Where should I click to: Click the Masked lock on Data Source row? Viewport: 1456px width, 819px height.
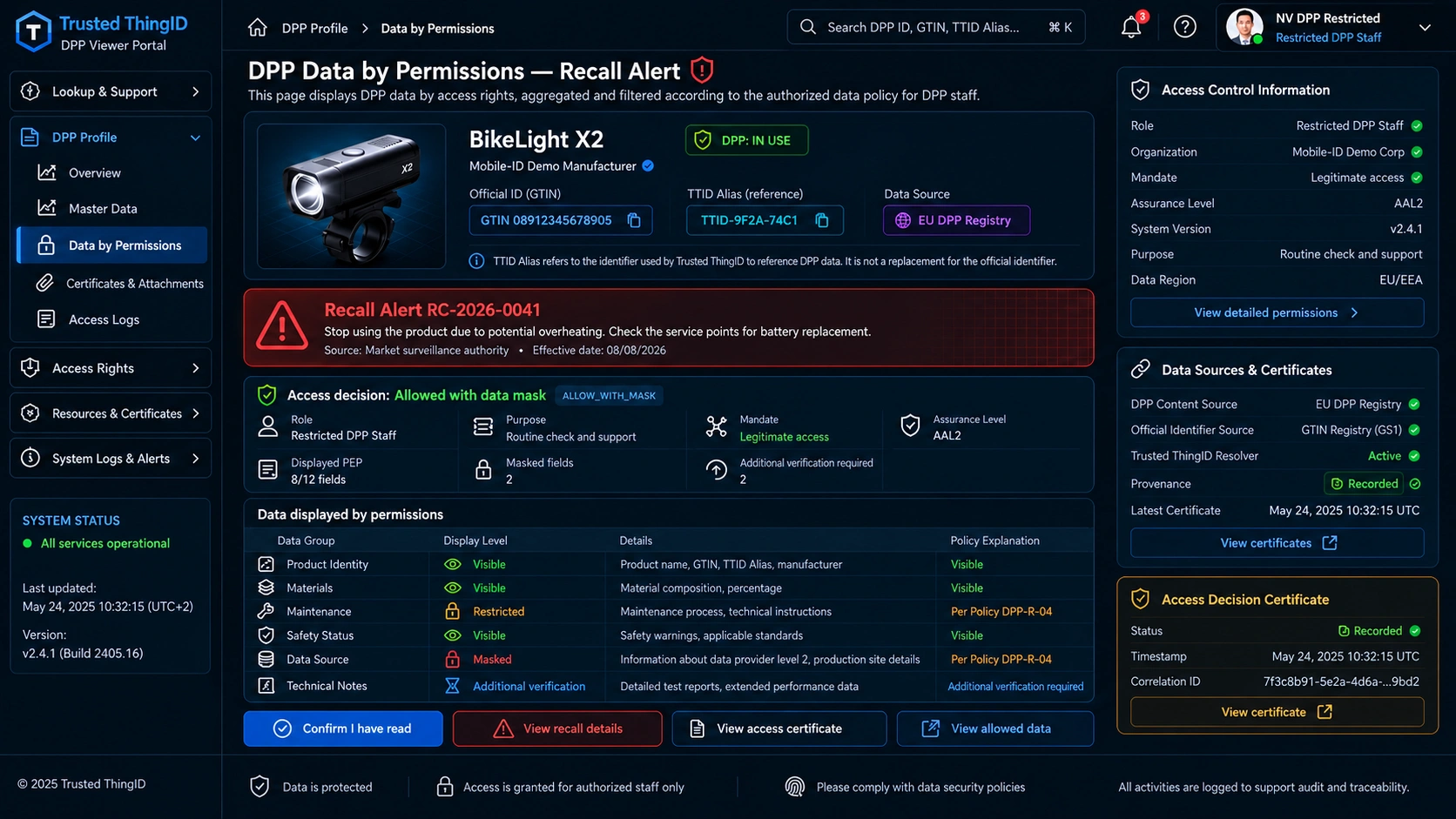453,659
